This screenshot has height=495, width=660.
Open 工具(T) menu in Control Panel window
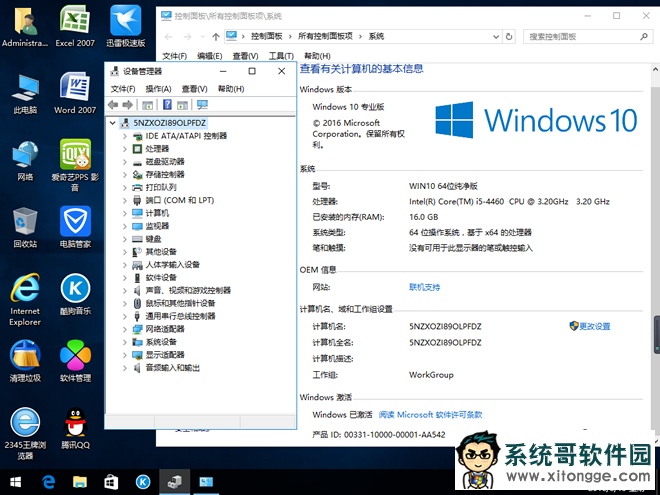pyautogui.click(x=281, y=56)
